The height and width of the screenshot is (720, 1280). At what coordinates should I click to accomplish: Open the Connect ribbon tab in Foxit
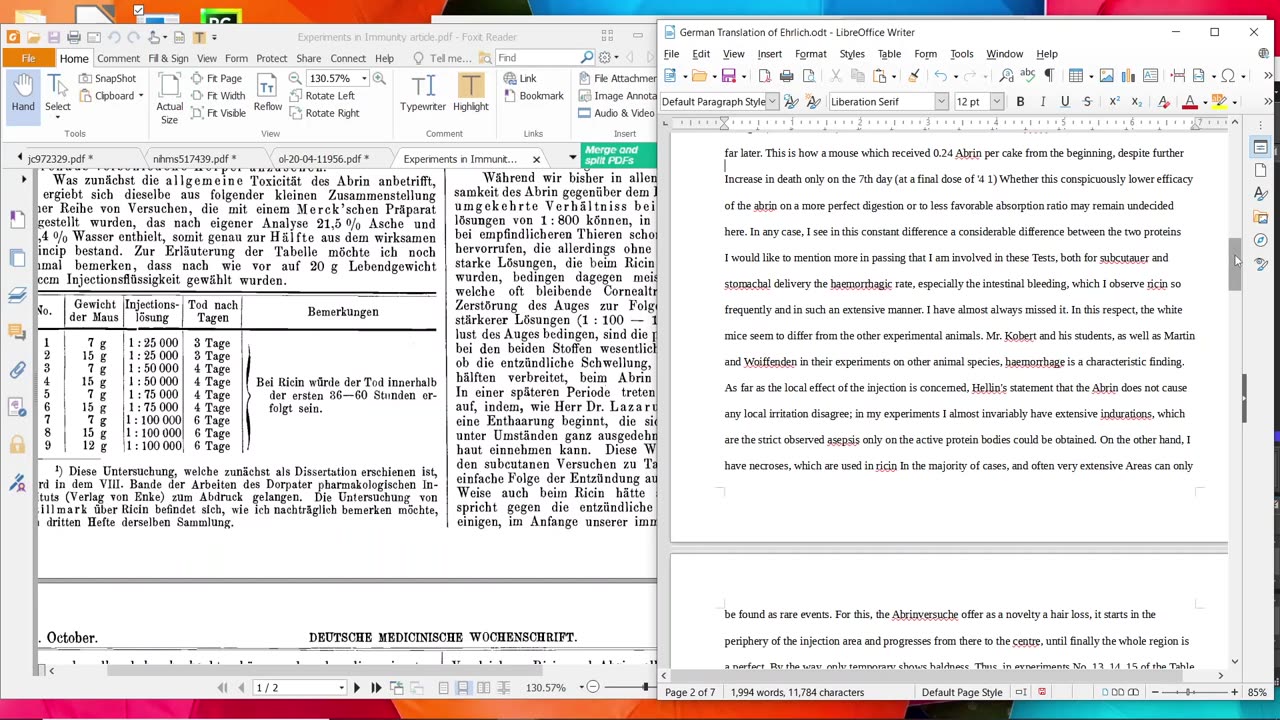click(348, 58)
